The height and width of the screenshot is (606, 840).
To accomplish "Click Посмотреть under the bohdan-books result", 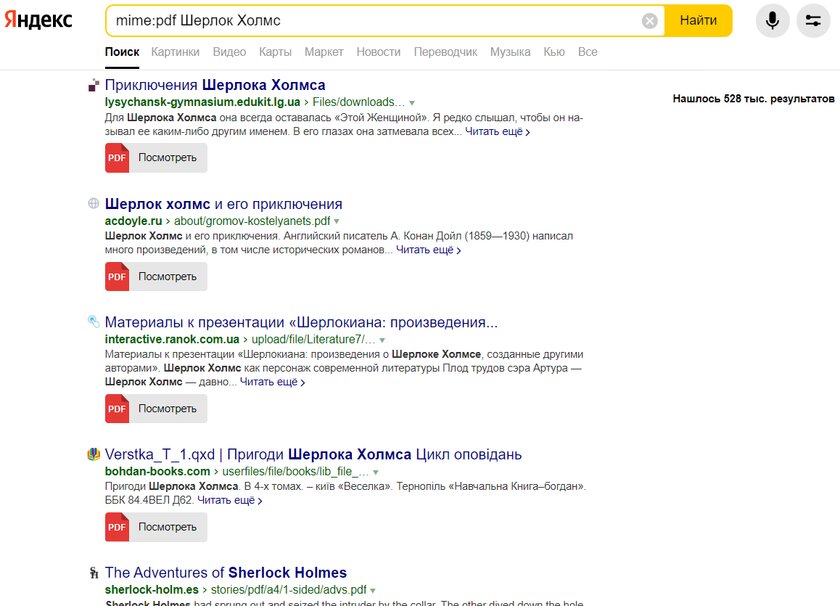I will click(168, 527).
